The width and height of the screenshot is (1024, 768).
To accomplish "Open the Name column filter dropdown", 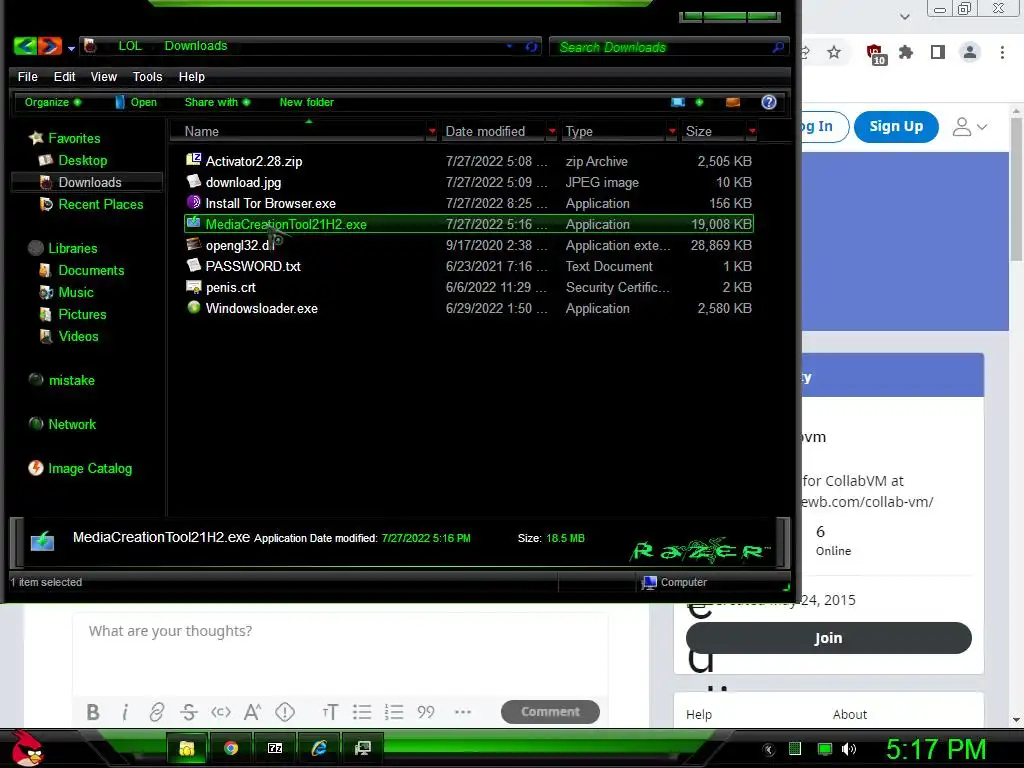I will (432, 131).
